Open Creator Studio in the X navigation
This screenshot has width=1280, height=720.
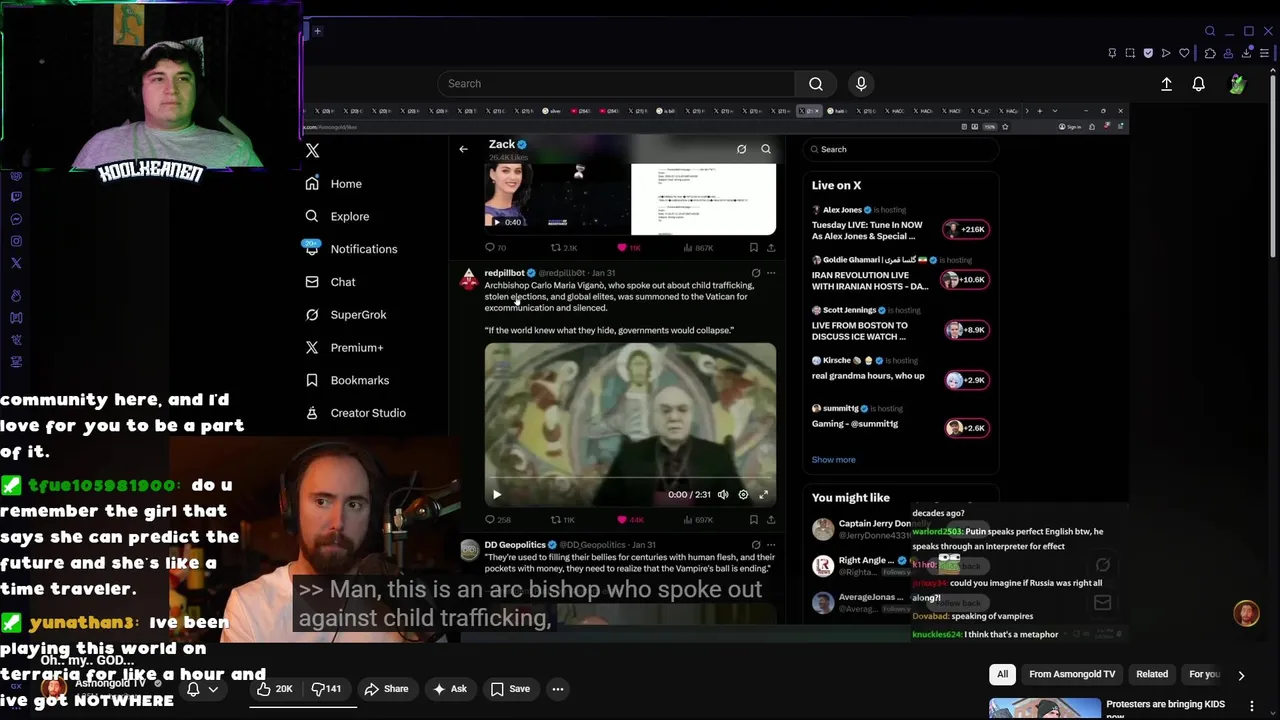355,413
